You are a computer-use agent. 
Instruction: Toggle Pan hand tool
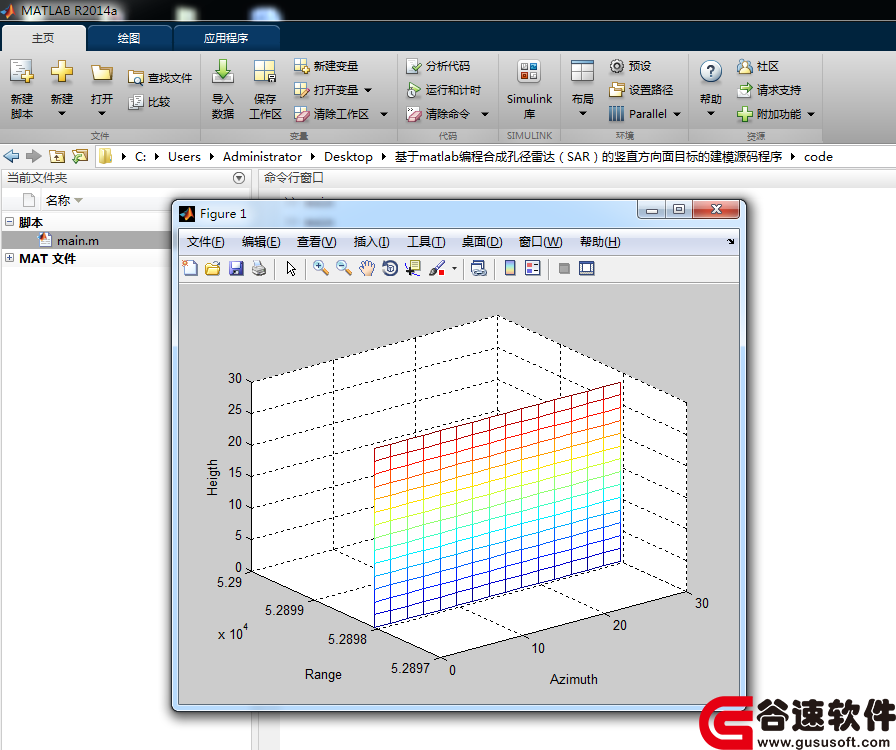(367, 268)
